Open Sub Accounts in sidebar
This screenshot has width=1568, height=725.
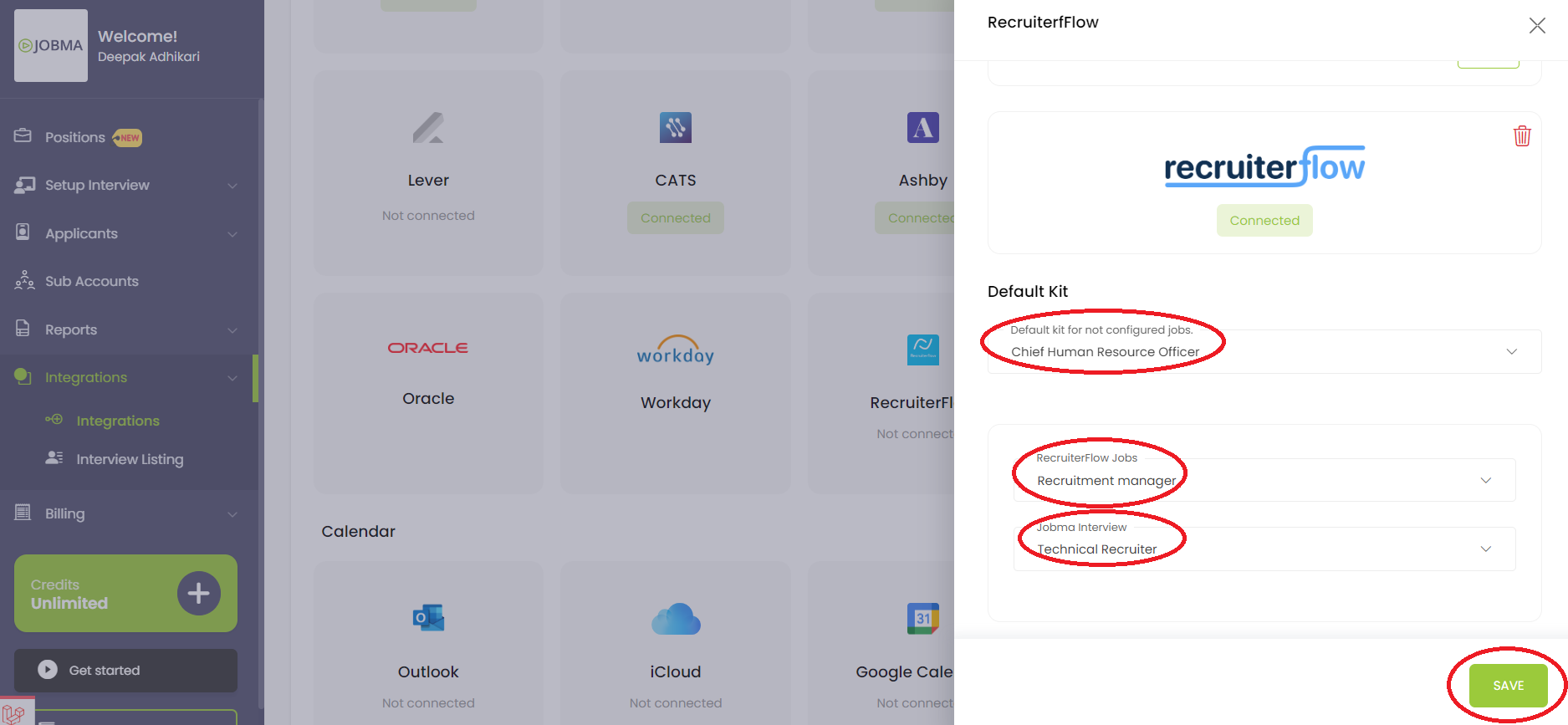[92, 281]
